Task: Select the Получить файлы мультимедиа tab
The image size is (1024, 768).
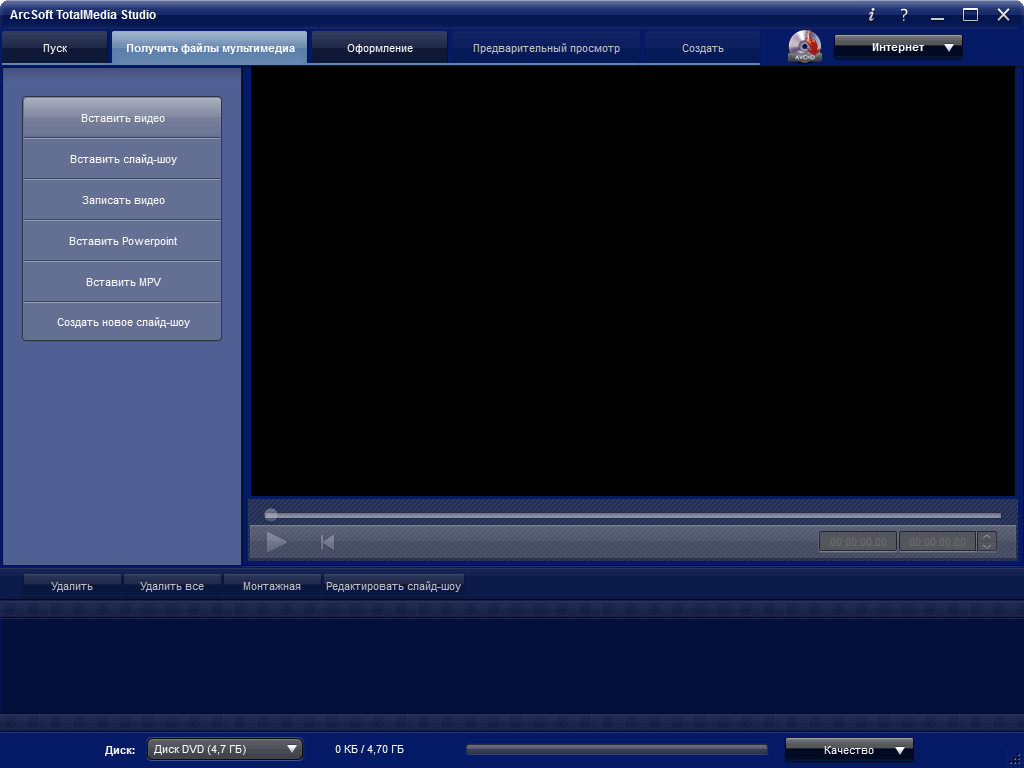Action: pyautogui.click(x=210, y=48)
